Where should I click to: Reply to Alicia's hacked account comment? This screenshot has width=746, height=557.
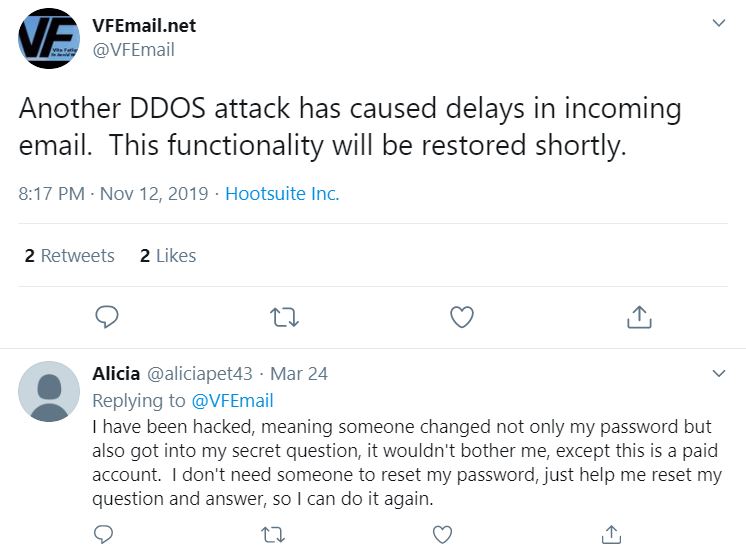click(x=103, y=535)
